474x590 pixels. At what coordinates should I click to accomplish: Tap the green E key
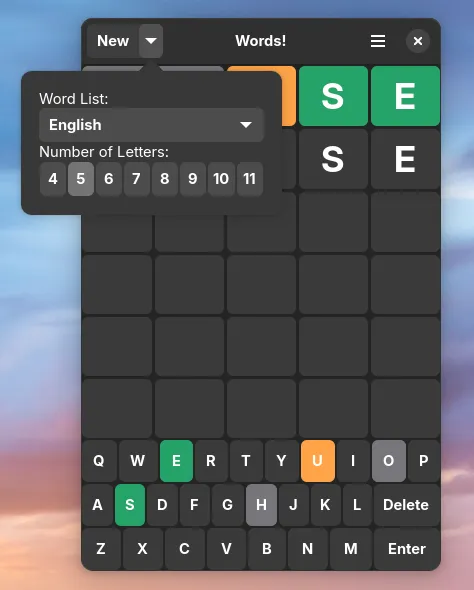click(176, 461)
